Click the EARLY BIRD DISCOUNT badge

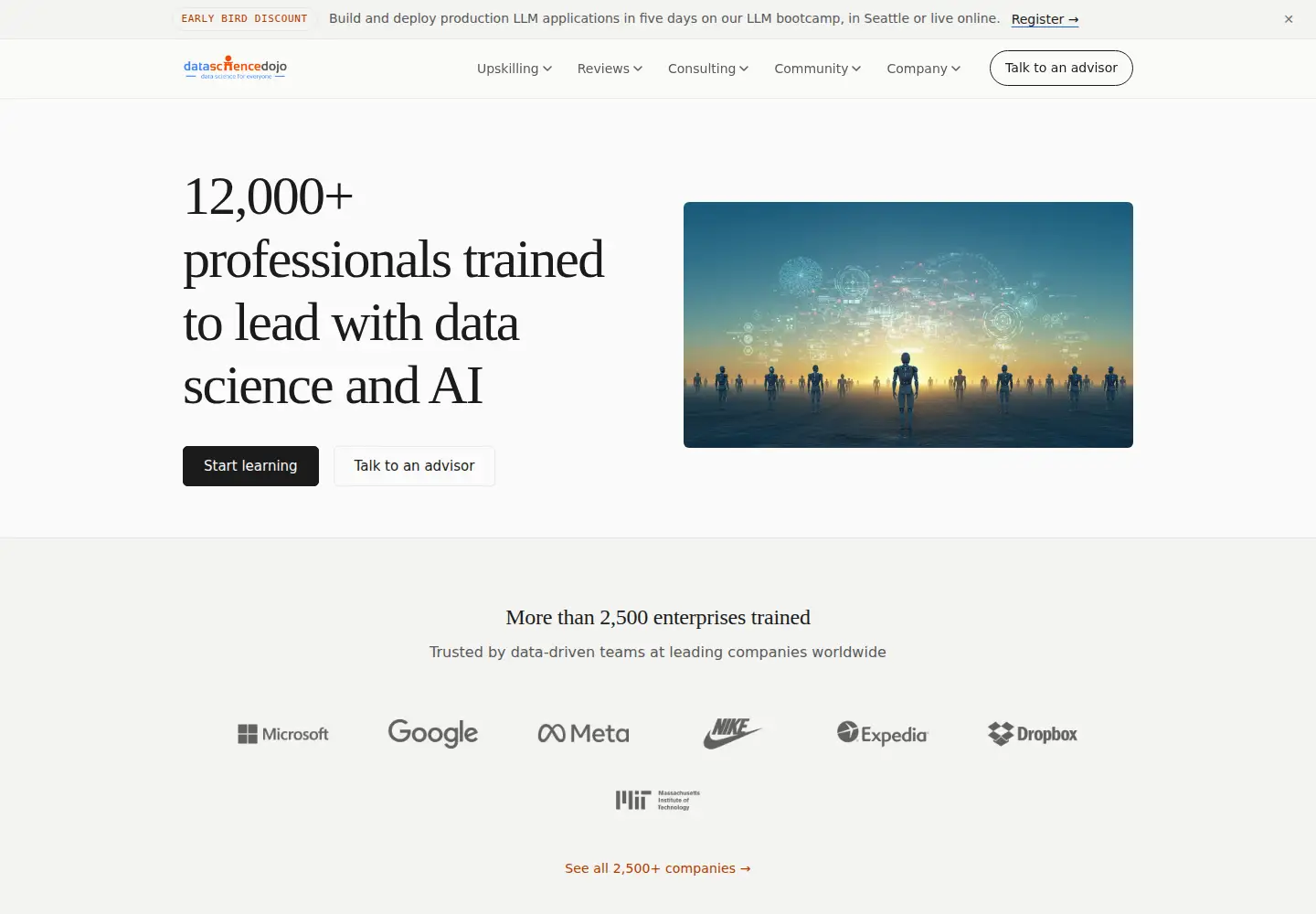pos(244,18)
